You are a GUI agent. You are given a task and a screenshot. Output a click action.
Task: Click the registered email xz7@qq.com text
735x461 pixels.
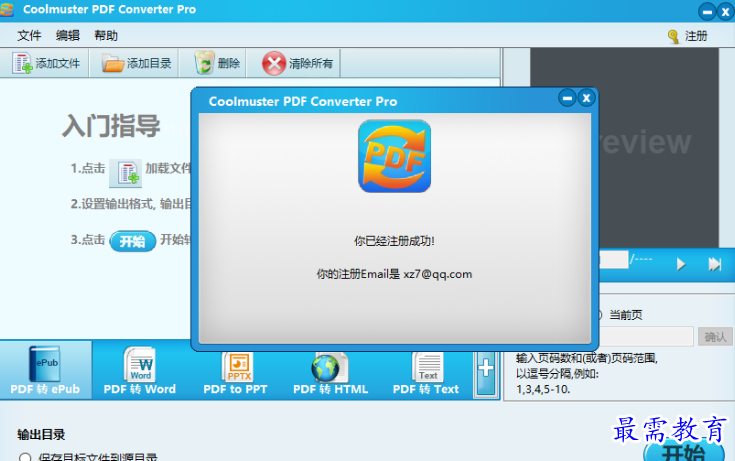click(437, 274)
